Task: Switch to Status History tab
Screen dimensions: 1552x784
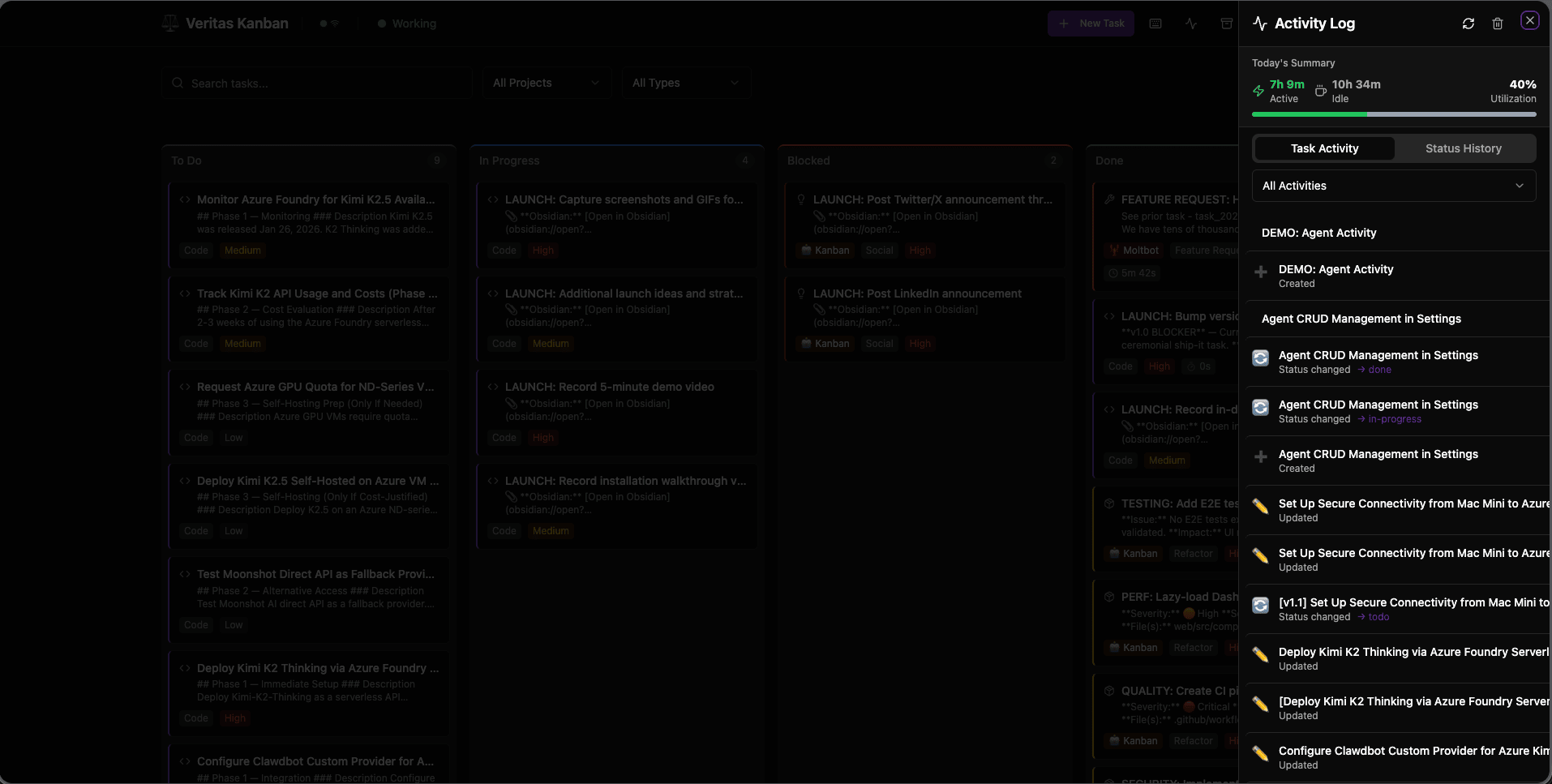Action: pyautogui.click(x=1463, y=148)
